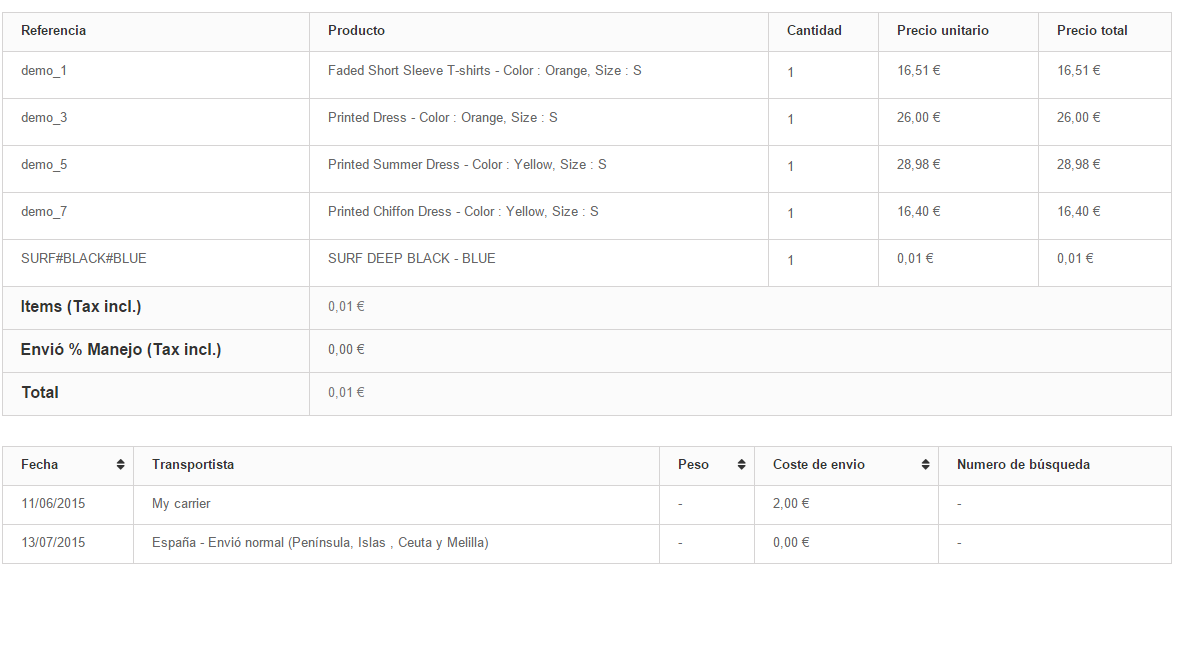Select the Precio total header
Screen dimensions: 1191x648
[1092, 30]
